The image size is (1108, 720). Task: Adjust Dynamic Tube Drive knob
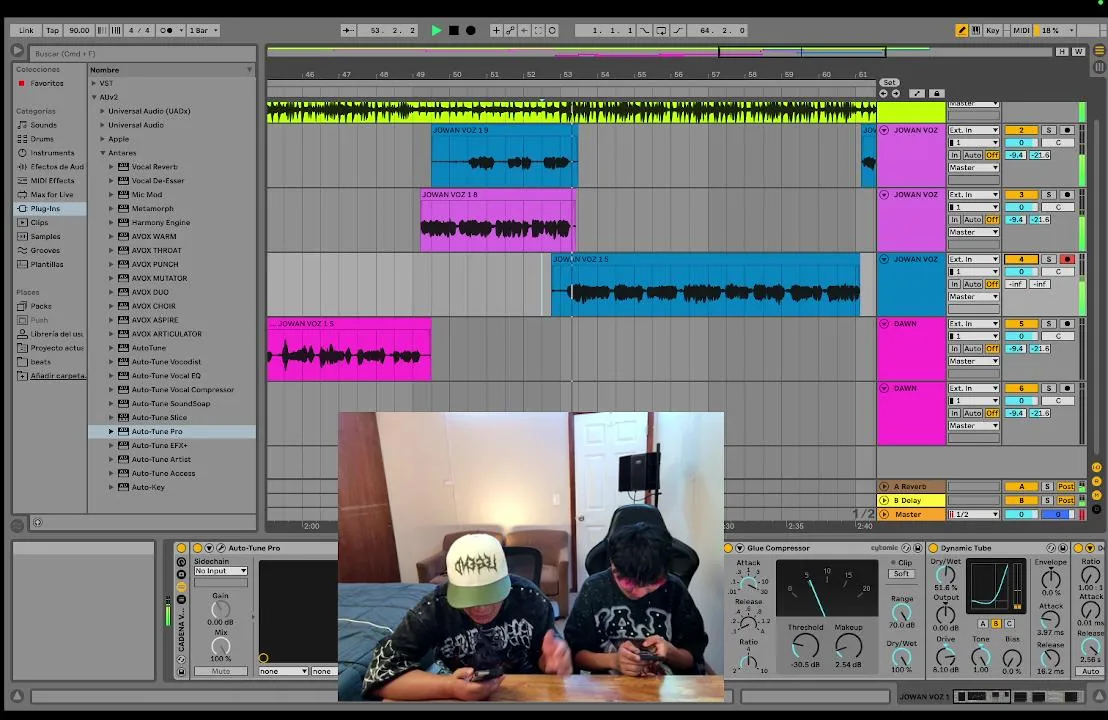(945, 656)
